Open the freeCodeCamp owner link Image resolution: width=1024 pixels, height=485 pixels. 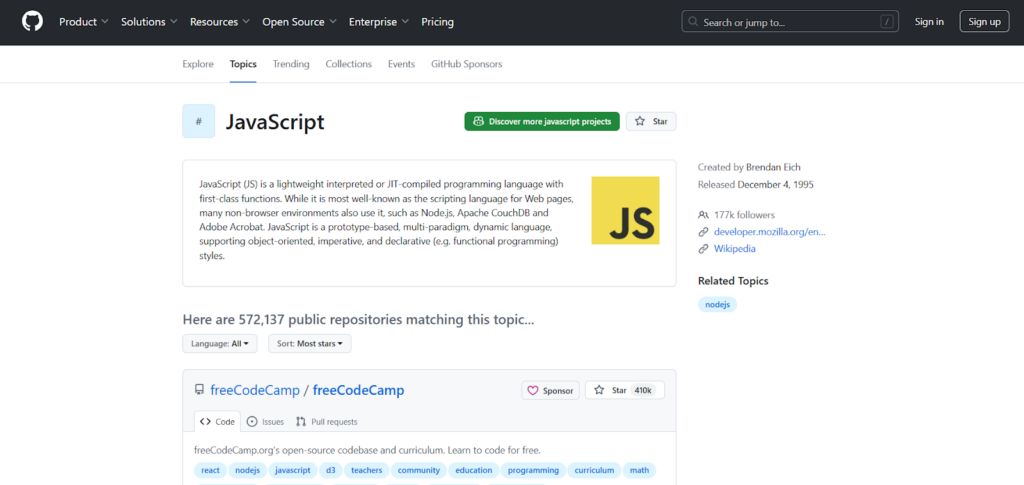click(255, 390)
